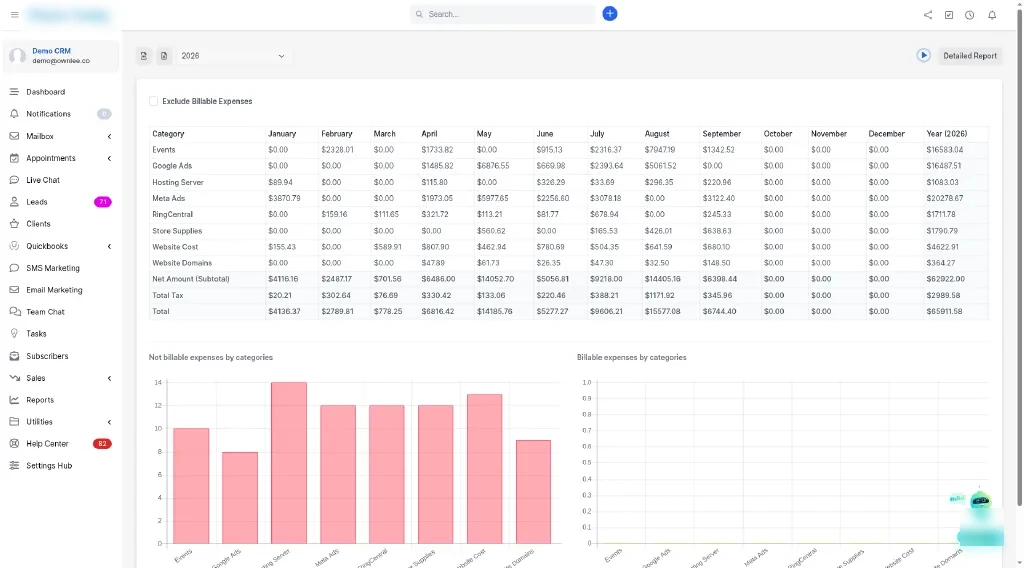Screen dimensions: 1024x568
Task: Click the Help Center badge 82
Action: 102,443
